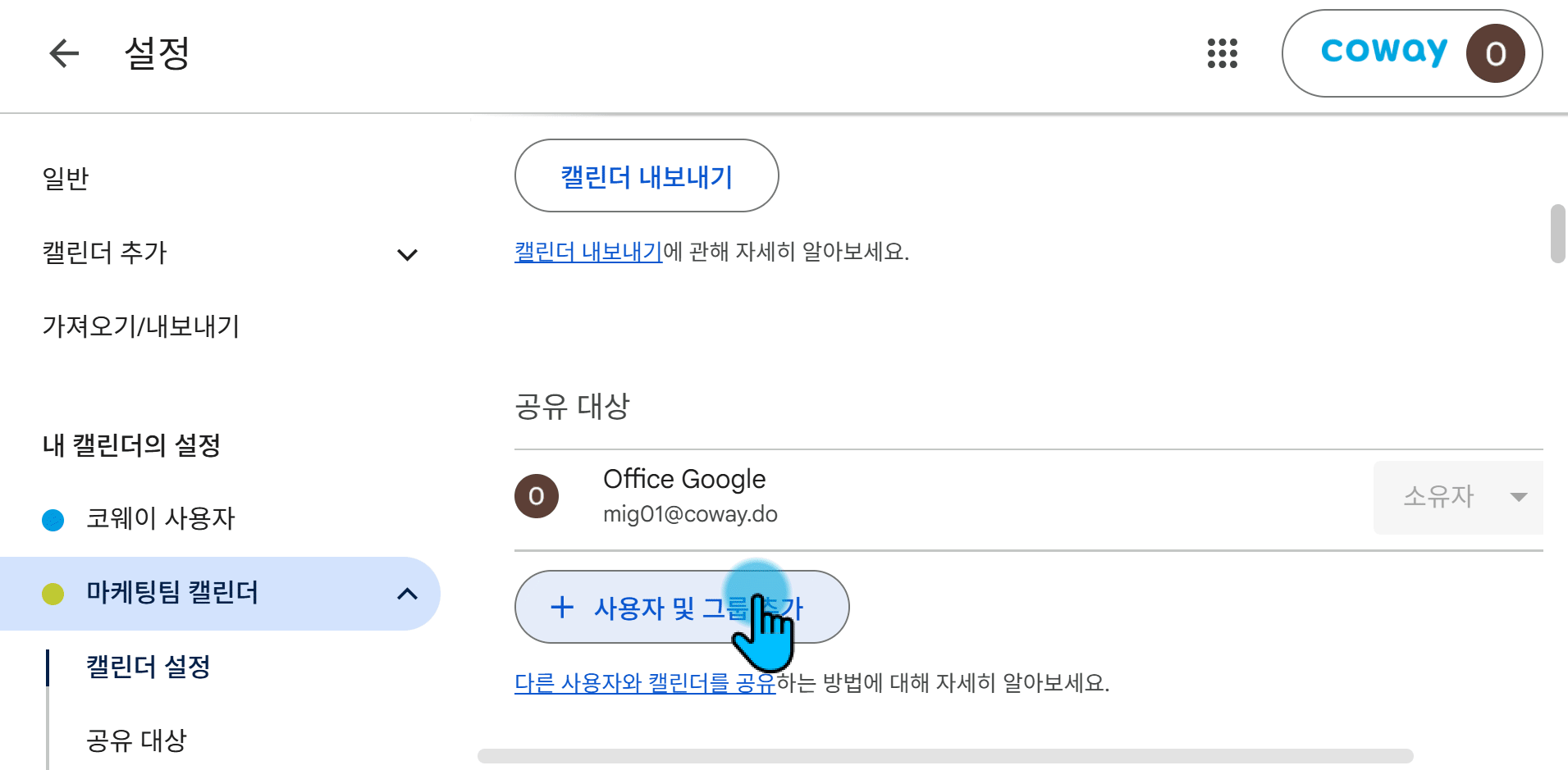Click yellow-green dot beside 마케팅팀 캘린더
This screenshot has width=1568, height=770.
coord(53,594)
